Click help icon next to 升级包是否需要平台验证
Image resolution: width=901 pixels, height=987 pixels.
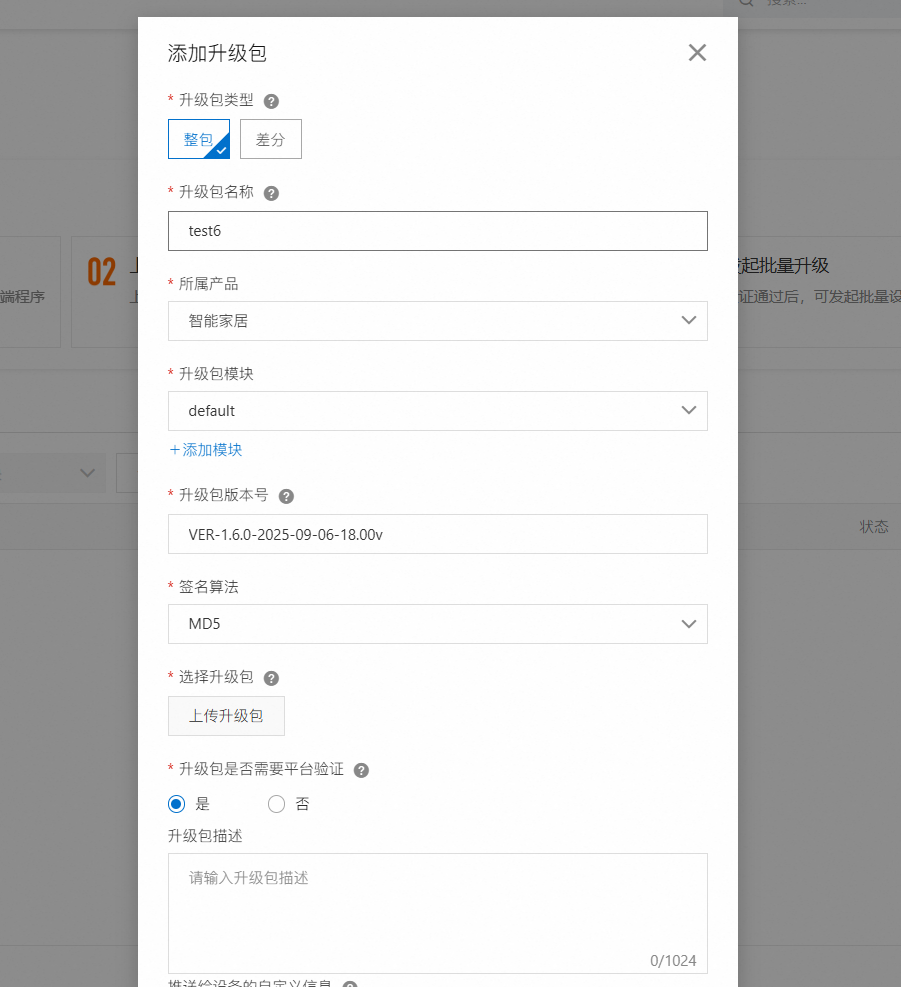tap(362, 770)
